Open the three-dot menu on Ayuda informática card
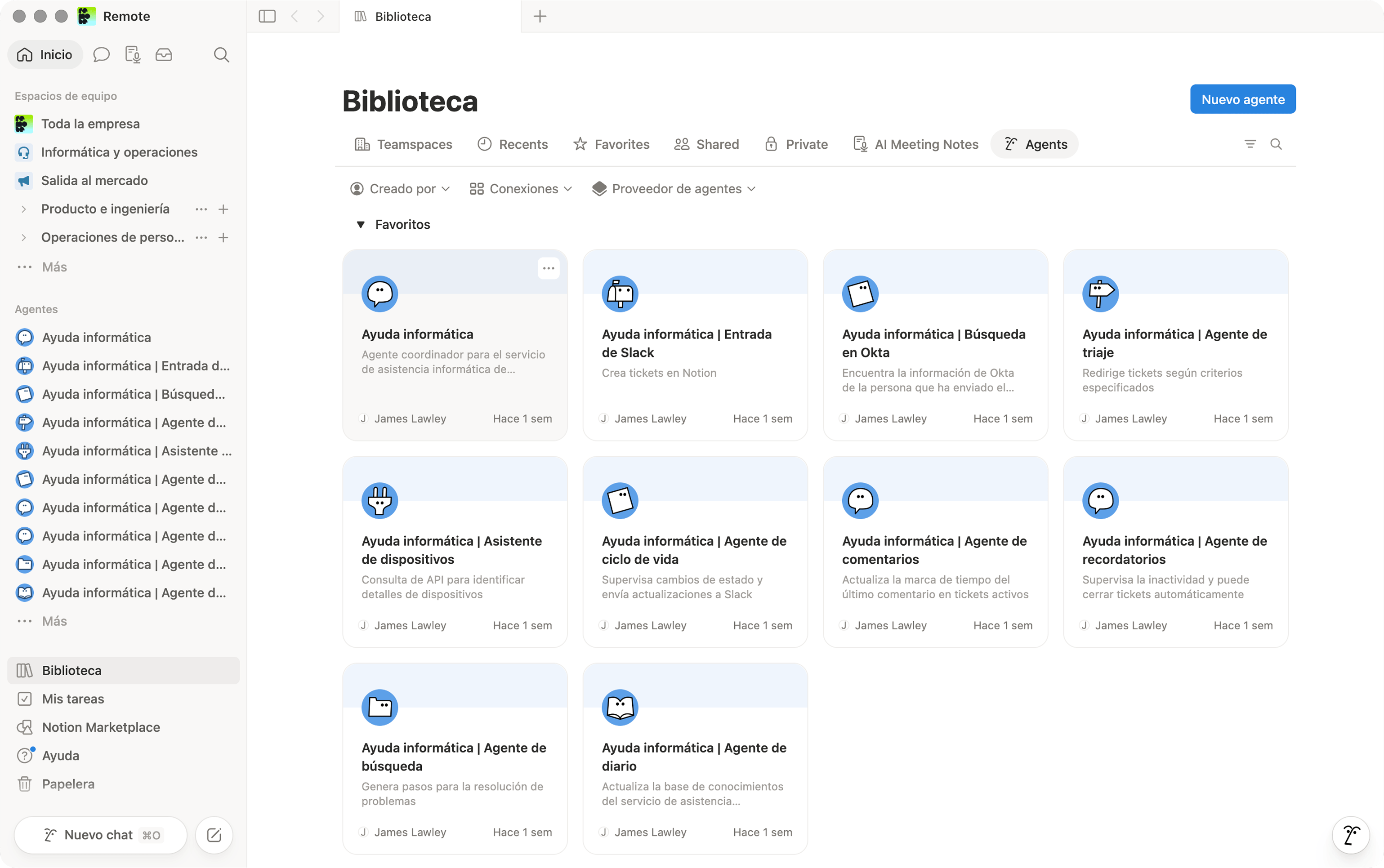Image resolution: width=1384 pixels, height=868 pixels. [549, 268]
